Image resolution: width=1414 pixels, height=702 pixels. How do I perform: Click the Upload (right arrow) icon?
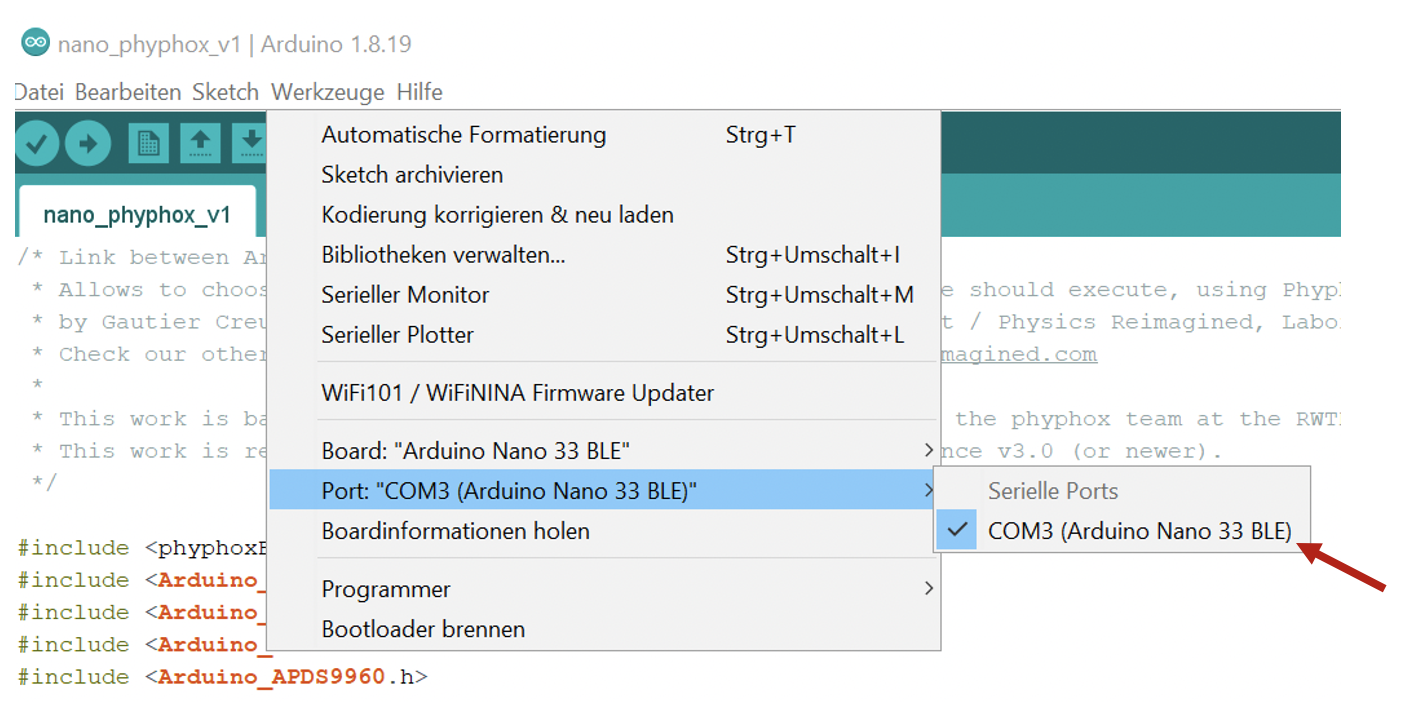[88, 143]
